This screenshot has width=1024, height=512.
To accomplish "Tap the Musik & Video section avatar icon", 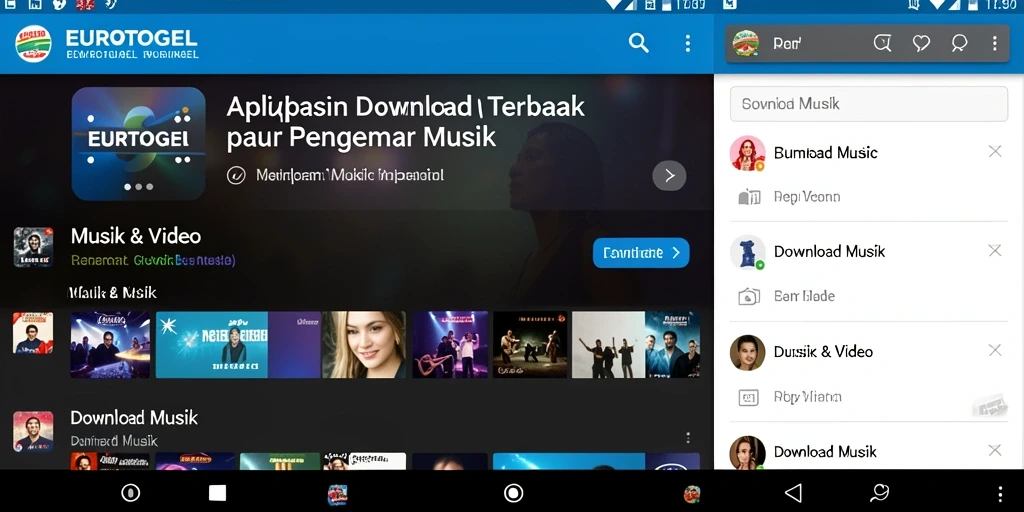I will pyautogui.click(x=33, y=247).
